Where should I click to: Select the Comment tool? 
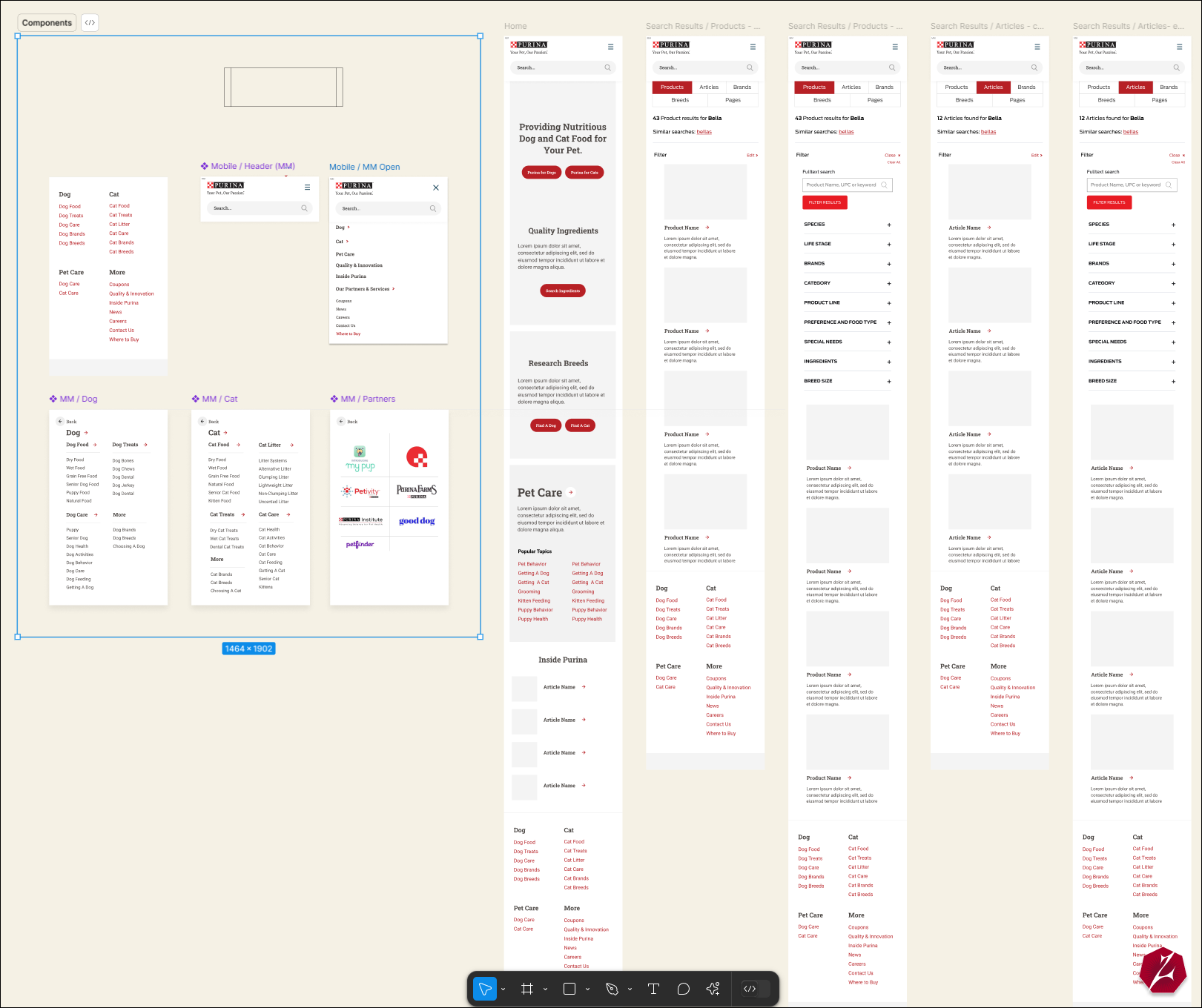click(684, 989)
